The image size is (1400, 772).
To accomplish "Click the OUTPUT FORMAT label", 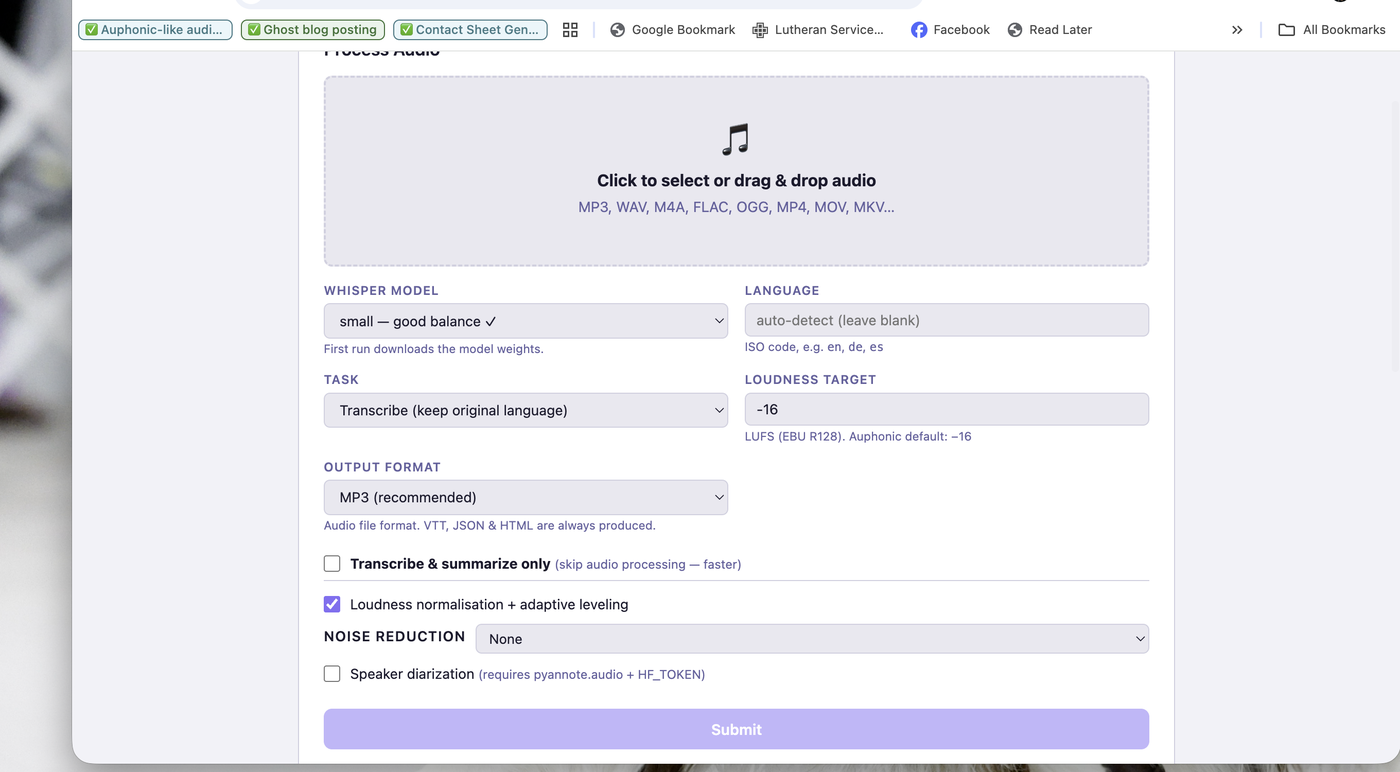I will 382,467.
